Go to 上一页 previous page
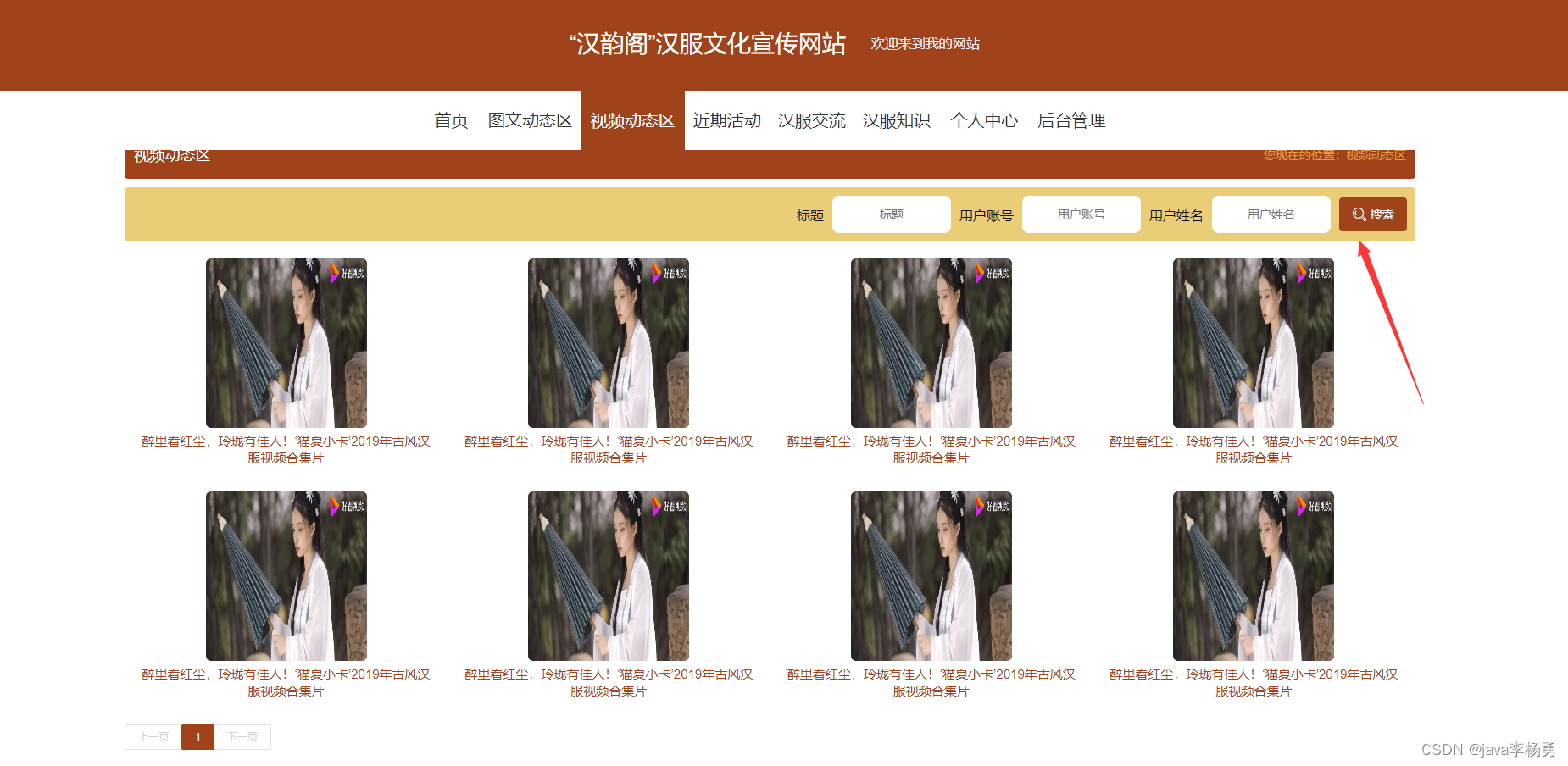This screenshot has width=1568, height=766. point(153,737)
